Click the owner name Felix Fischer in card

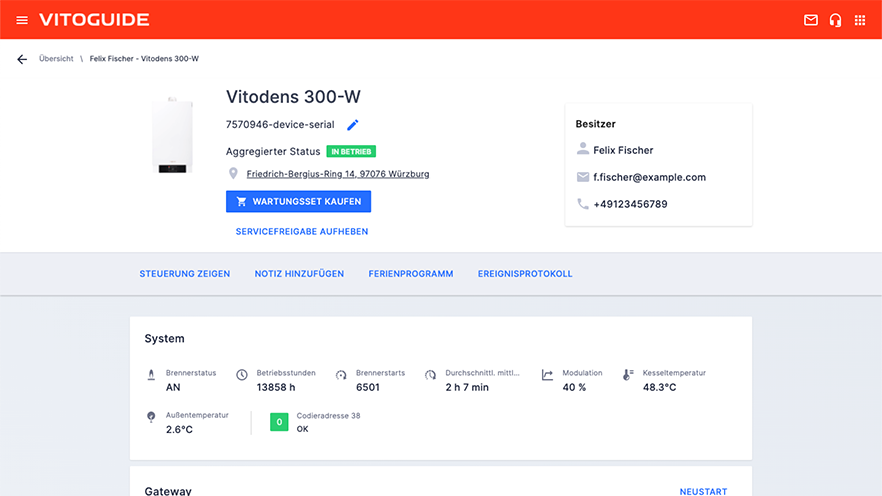pos(623,150)
